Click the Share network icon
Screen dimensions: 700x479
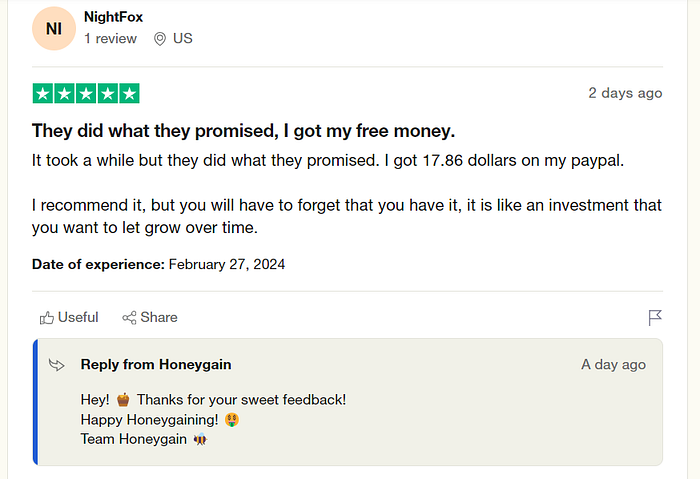[x=129, y=318]
